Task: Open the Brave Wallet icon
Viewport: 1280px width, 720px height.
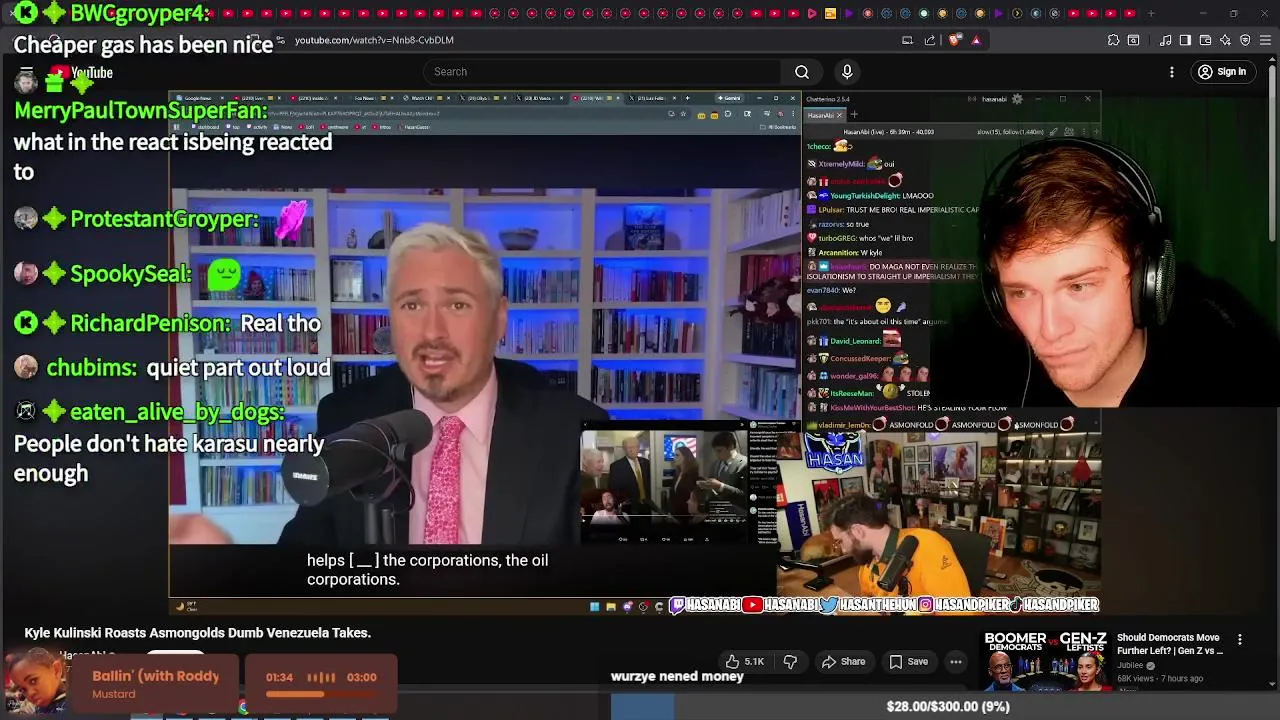Action: click(x=1205, y=40)
